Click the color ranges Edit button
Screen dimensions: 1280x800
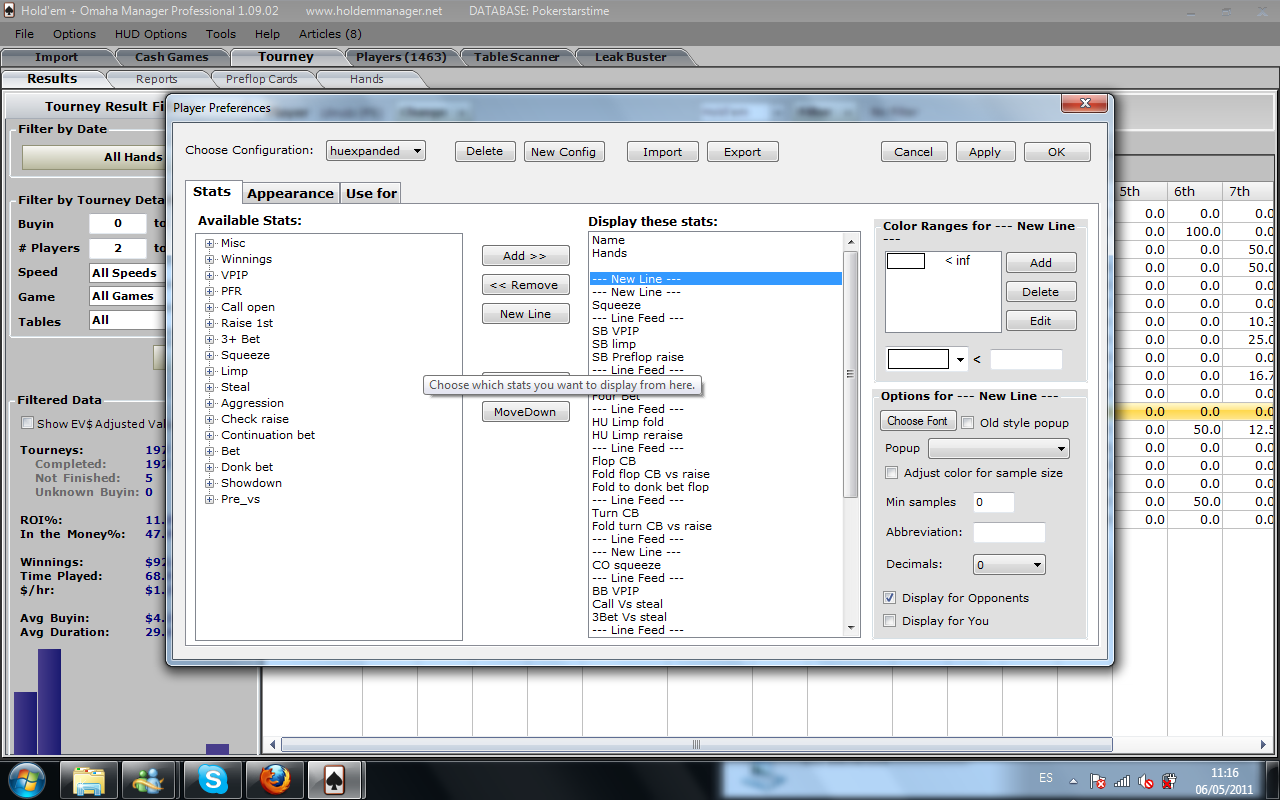click(1041, 321)
